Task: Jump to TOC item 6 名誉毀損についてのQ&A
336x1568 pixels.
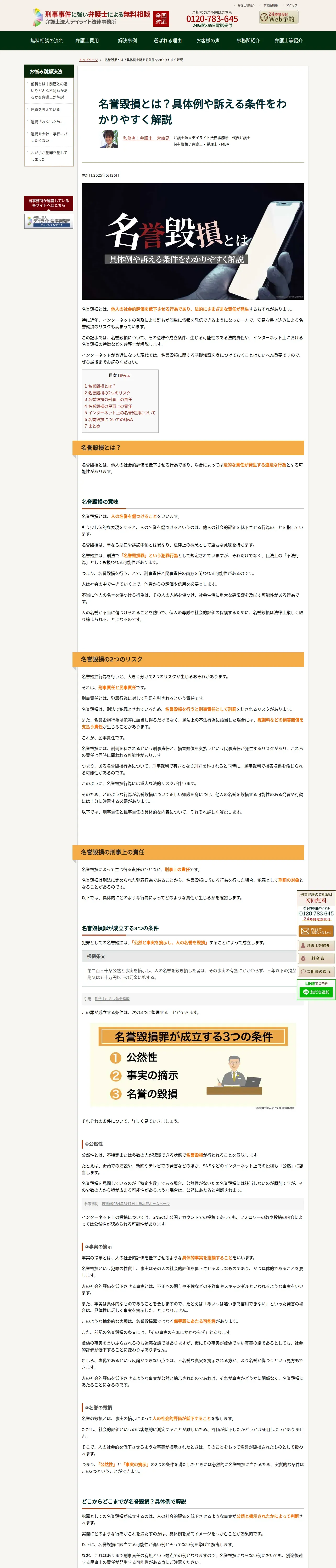Action: pos(109,419)
